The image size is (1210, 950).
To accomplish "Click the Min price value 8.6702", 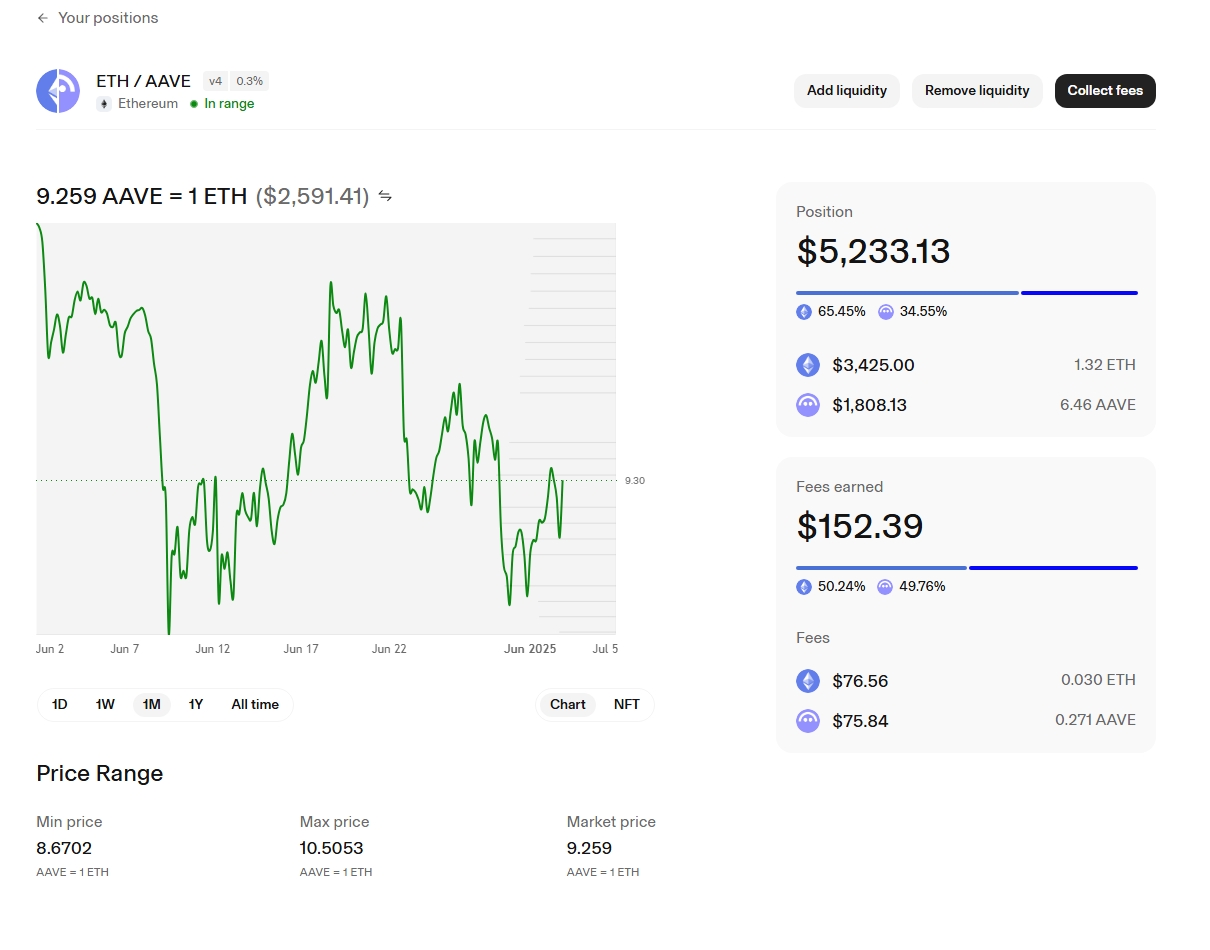I will click(x=64, y=848).
